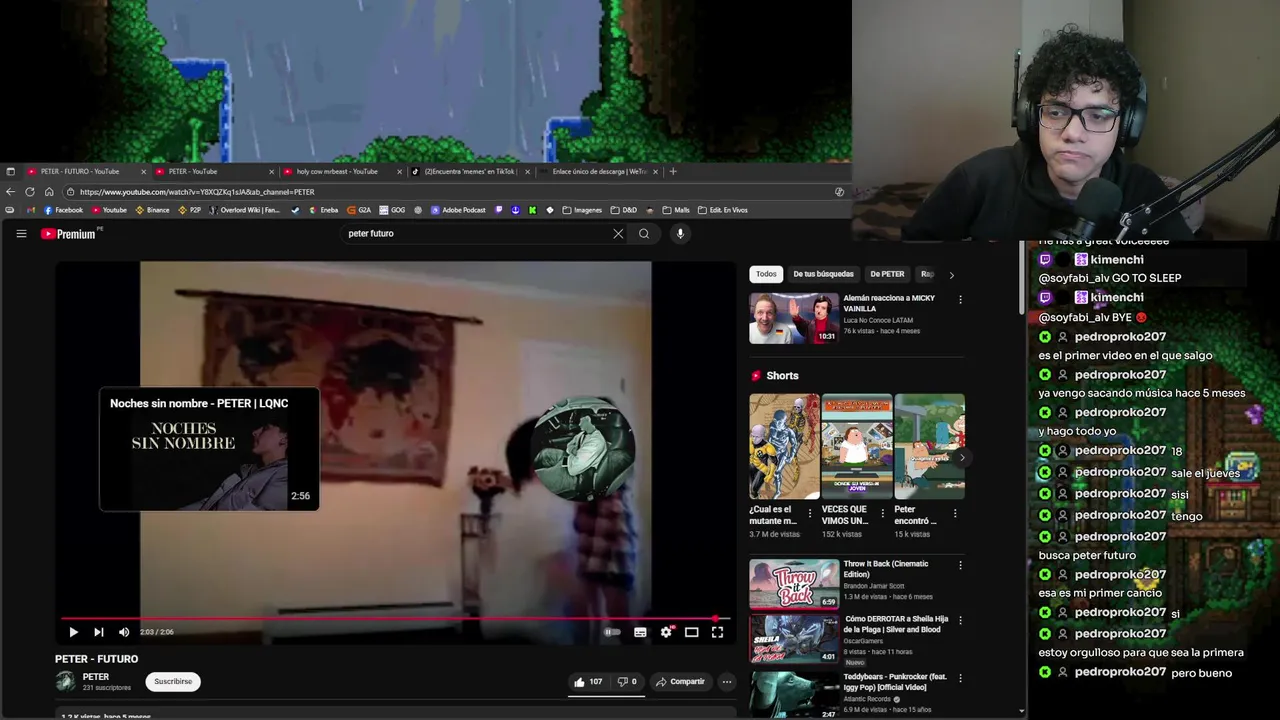Toggle subtitles in the video player
Screen dimensions: 1280x720
click(x=640, y=632)
